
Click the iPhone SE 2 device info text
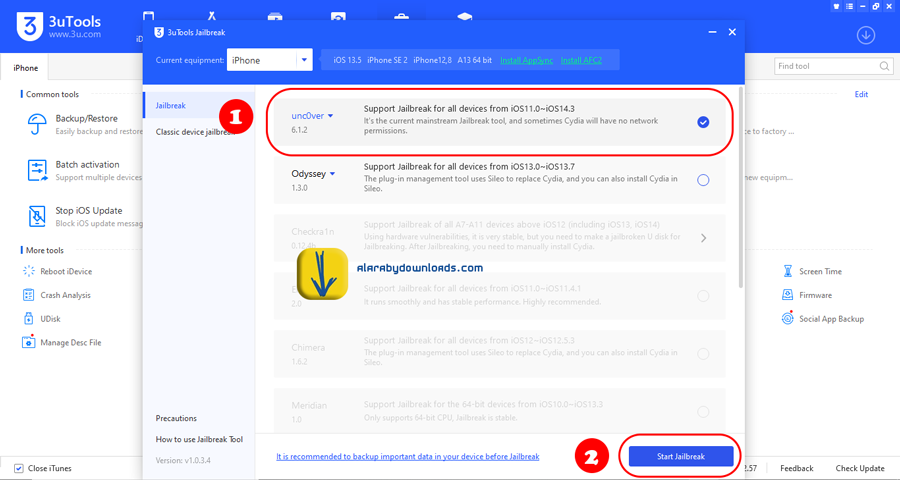pos(387,60)
